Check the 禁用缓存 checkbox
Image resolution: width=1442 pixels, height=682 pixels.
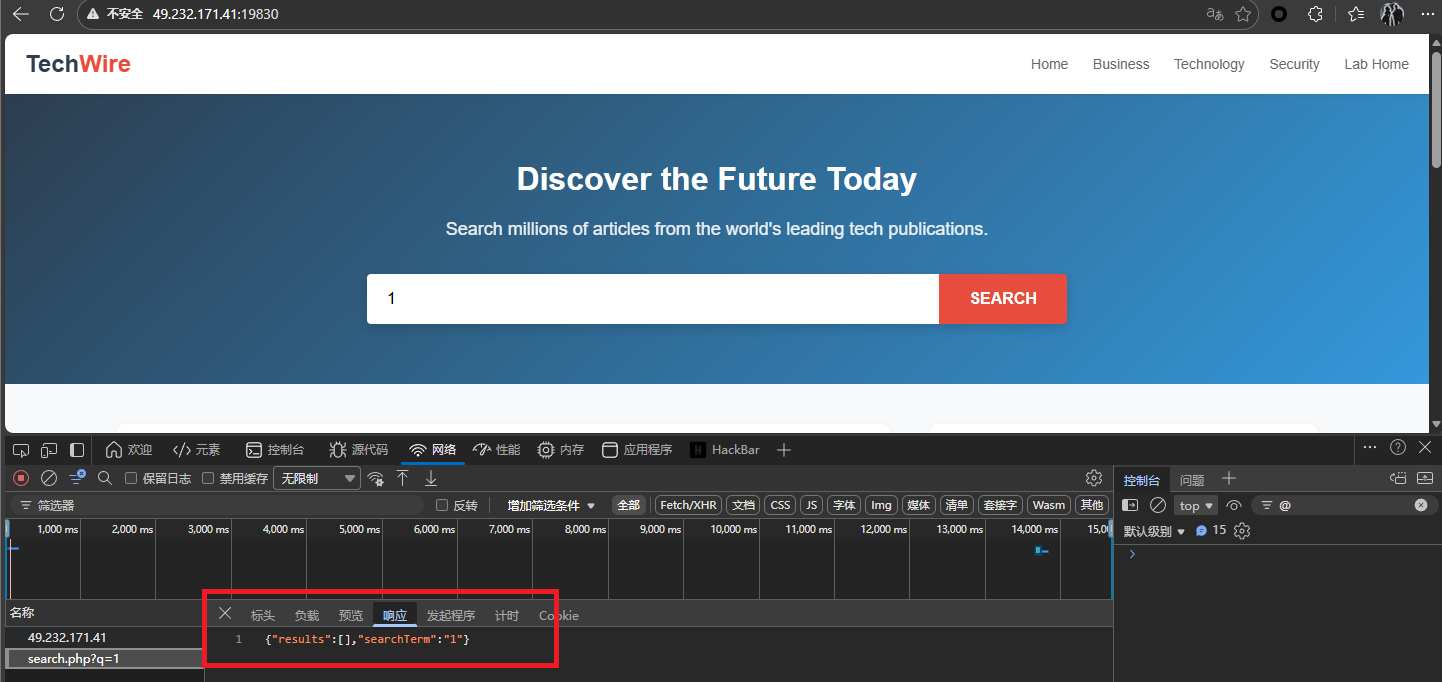click(x=208, y=478)
